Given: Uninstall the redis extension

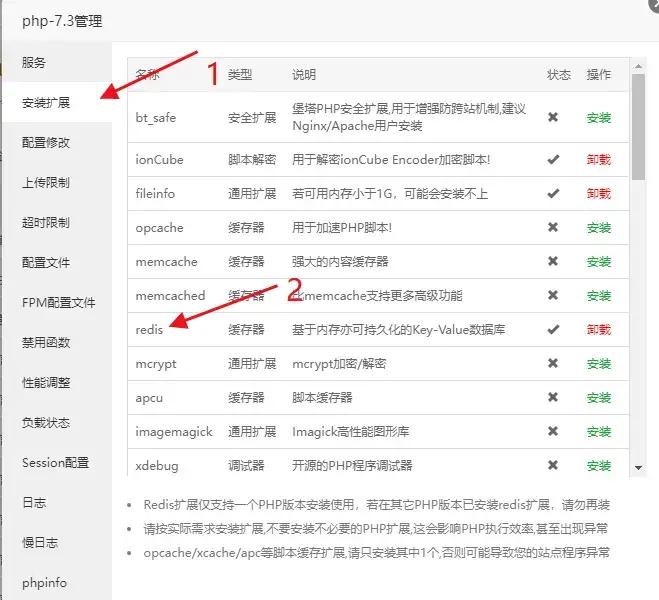Looking at the screenshot, I should tap(598, 330).
